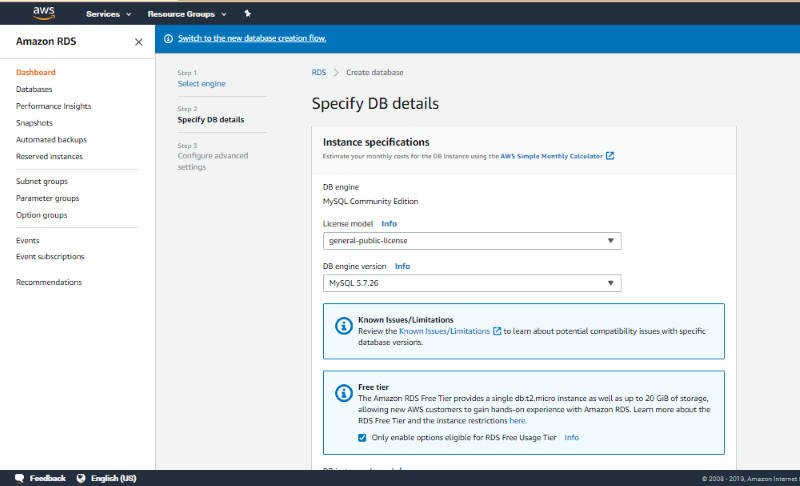
Task: Click the 'here' link in Free tier box
Action: (x=517, y=421)
